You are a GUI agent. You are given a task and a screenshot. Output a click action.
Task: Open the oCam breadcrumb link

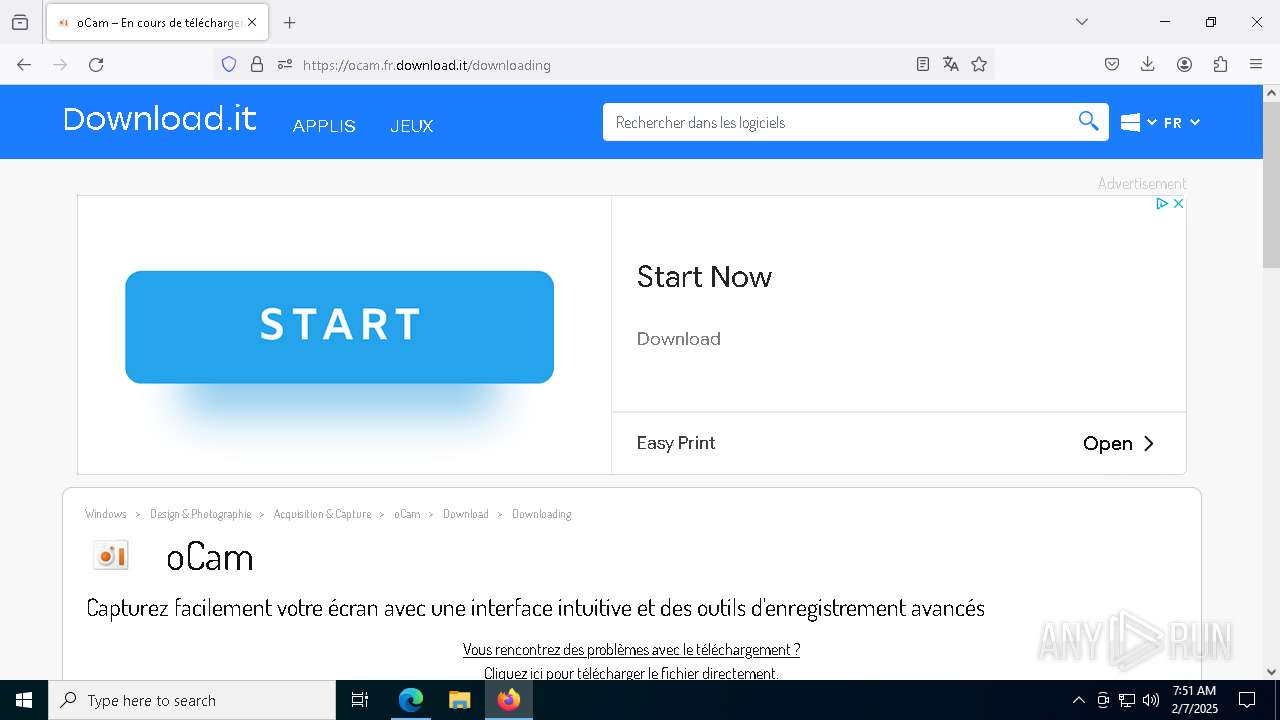click(x=407, y=514)
